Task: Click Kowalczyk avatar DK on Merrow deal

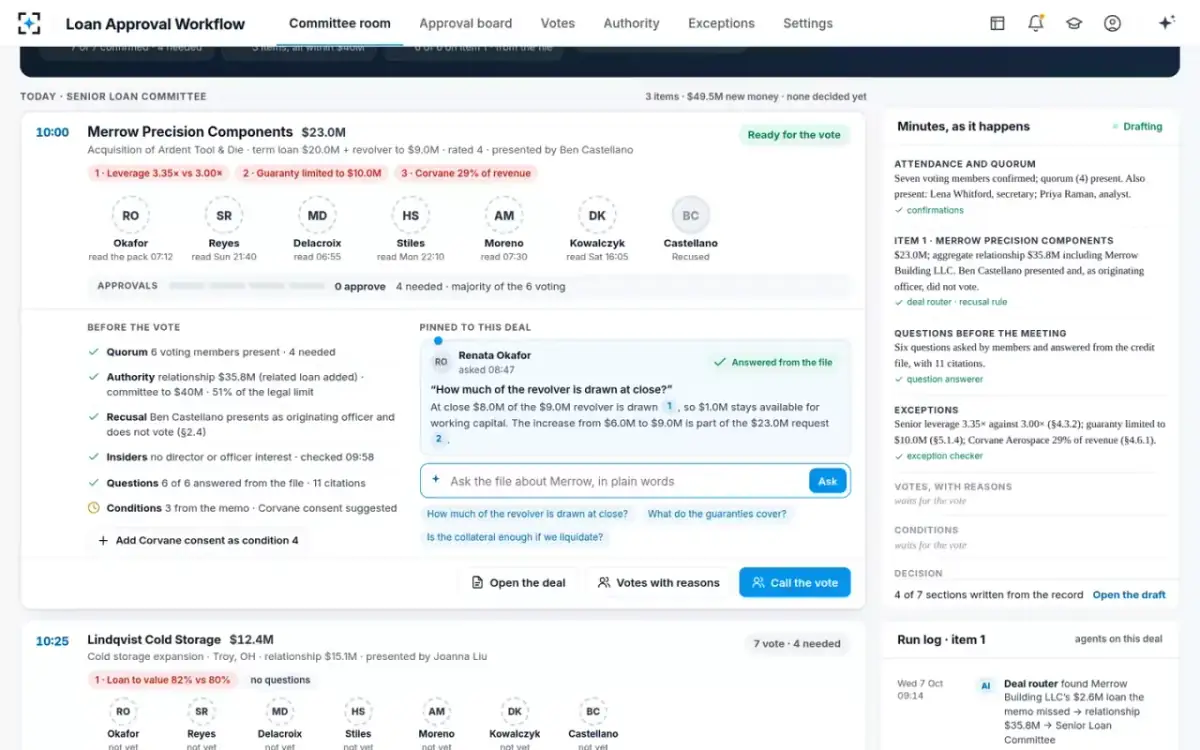Action: (x=597, y=215)
